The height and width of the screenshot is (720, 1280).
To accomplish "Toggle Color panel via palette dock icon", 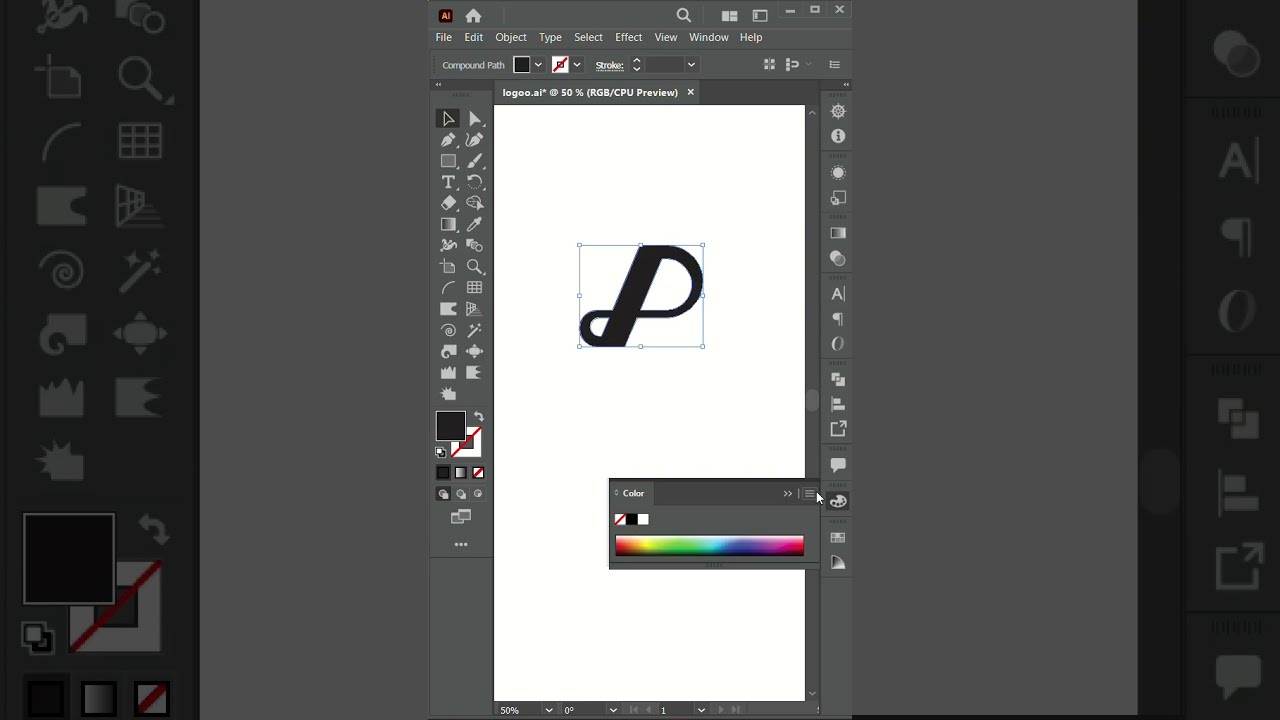I will pos(838,501).
